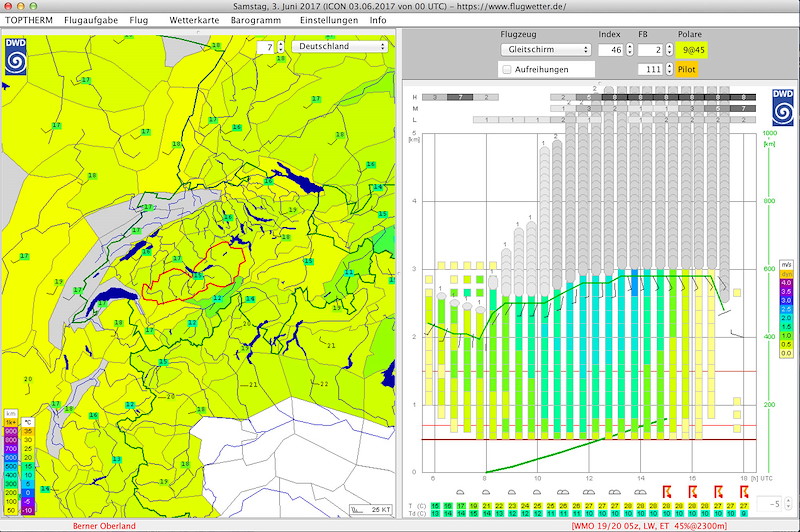Screen dimensions: 800x532
Task: Select the double cloud icon at 12 UTC
Action: [x=589, y=492]
